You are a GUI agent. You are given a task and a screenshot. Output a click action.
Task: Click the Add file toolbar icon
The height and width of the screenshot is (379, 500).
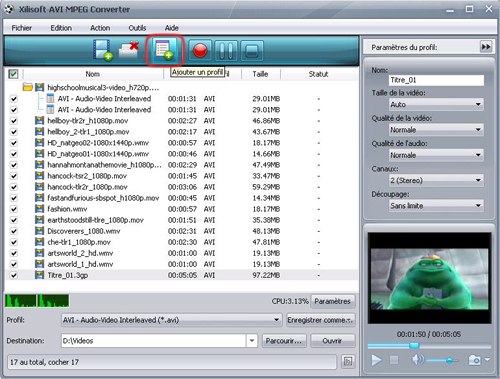[103, 50]
